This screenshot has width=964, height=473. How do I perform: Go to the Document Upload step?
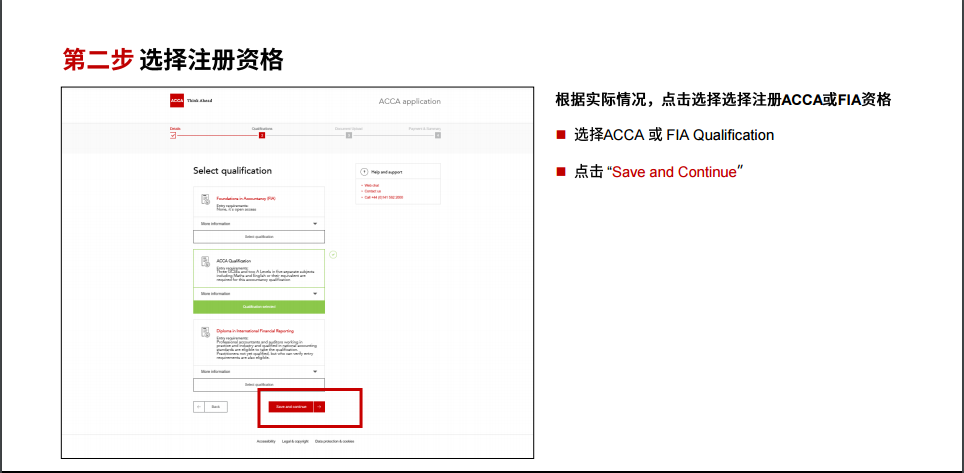[x=349, y=135]
